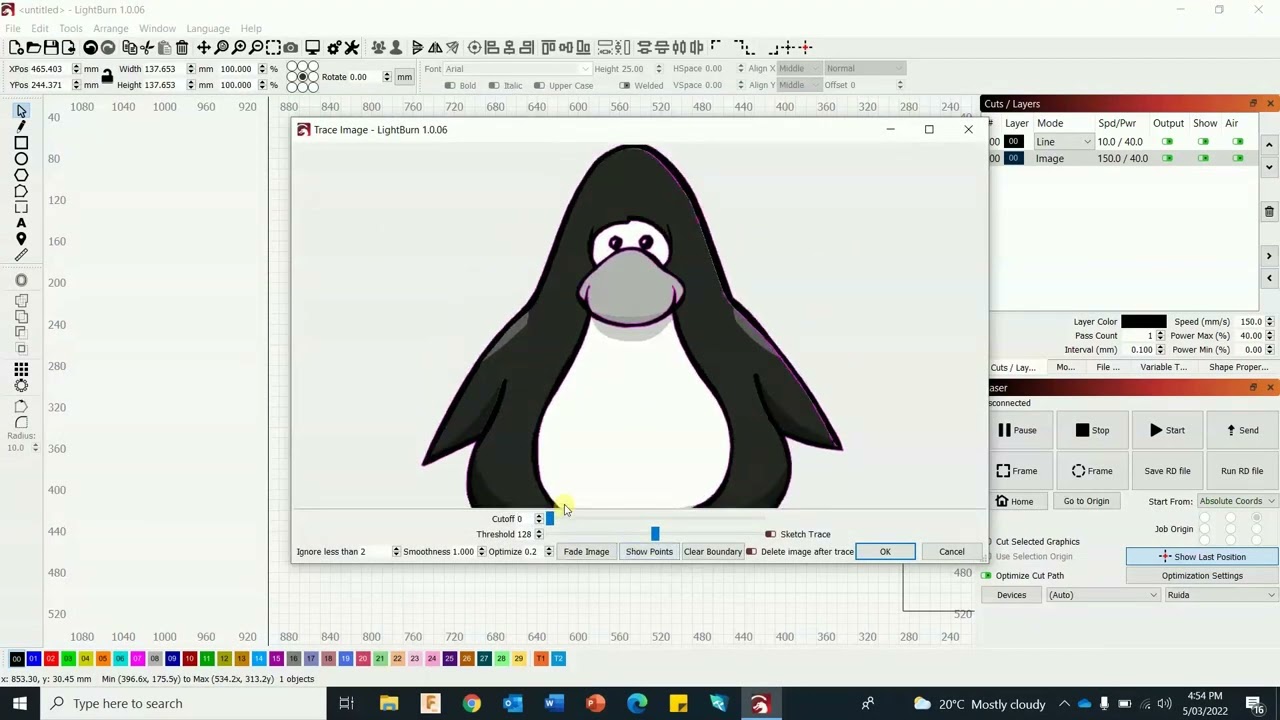The width and height of the screenshot is (1280, 720).
Task: Select the Position Laser marker tool
Action: click(x=21, y=239)
